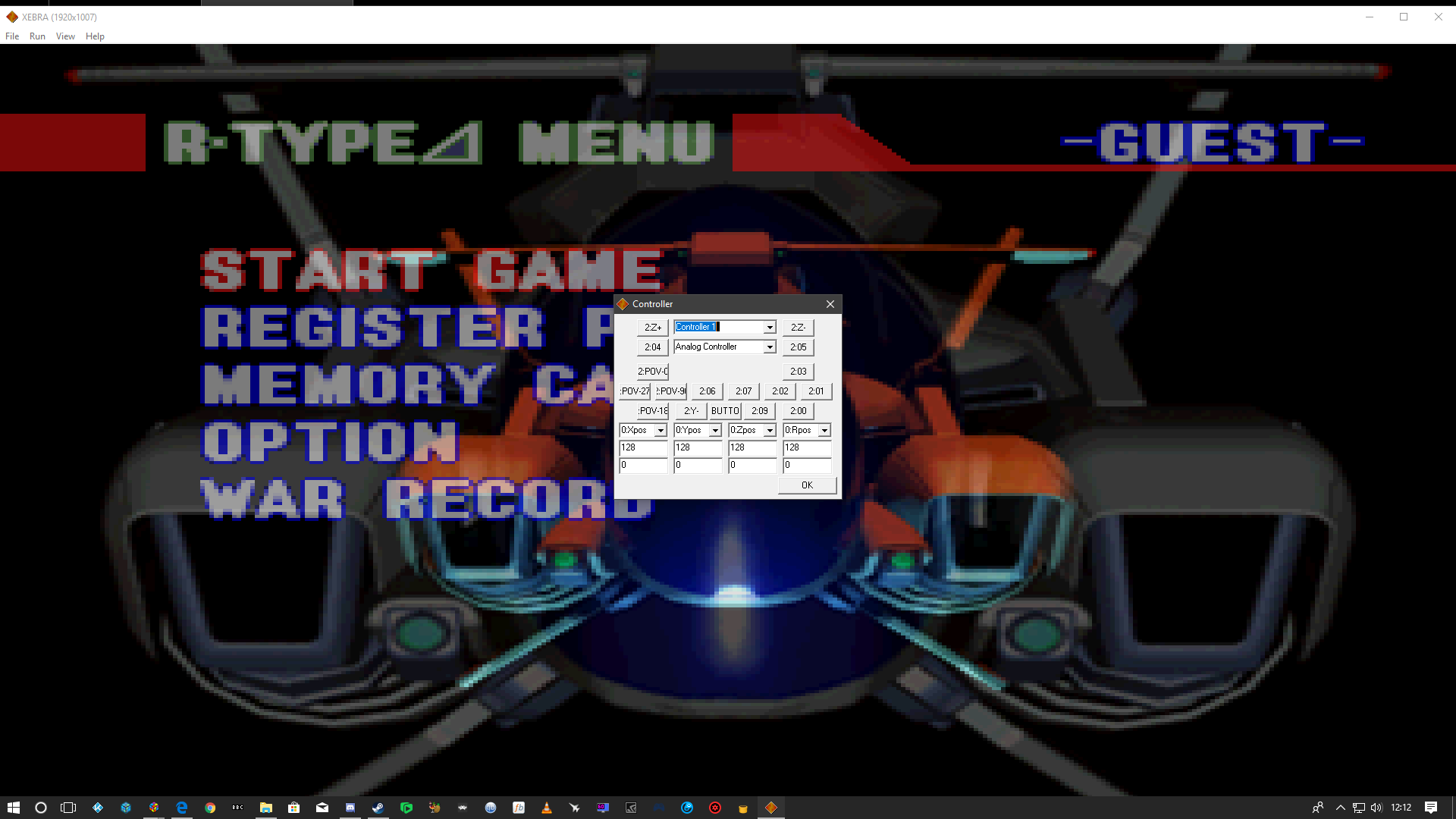Open Cortana search circle
Viewport: 1456px width, 819px height.
[41, 808]
